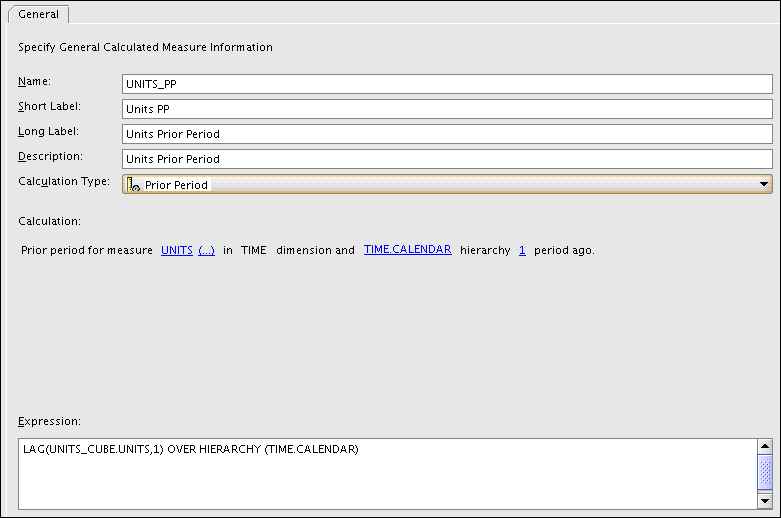The width and height of the screenshot is (781, 518).
Task: Click the Expression scrollbar thumb
Action: coord(765,471)
